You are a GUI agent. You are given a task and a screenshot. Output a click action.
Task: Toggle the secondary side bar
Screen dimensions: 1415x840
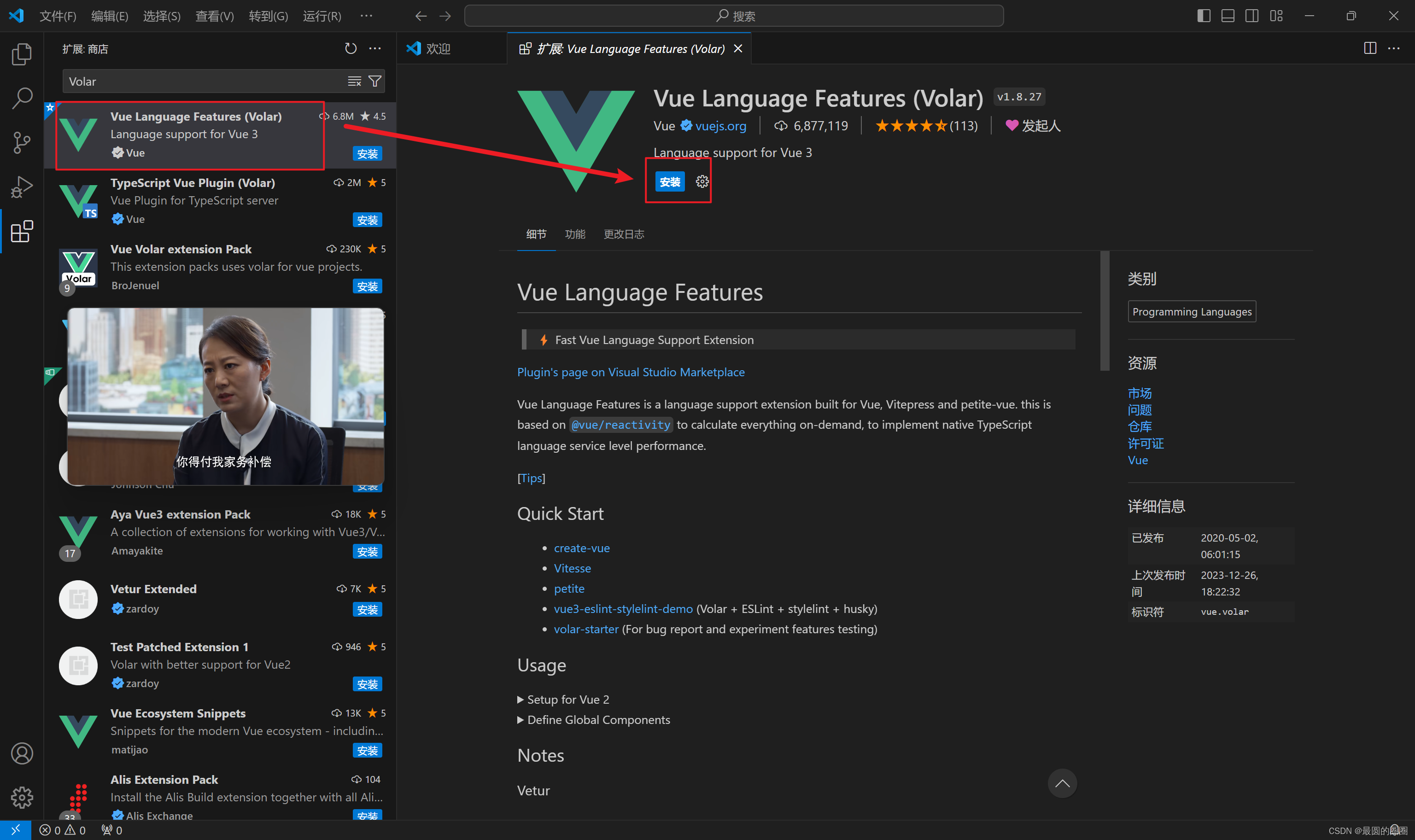1251,15
